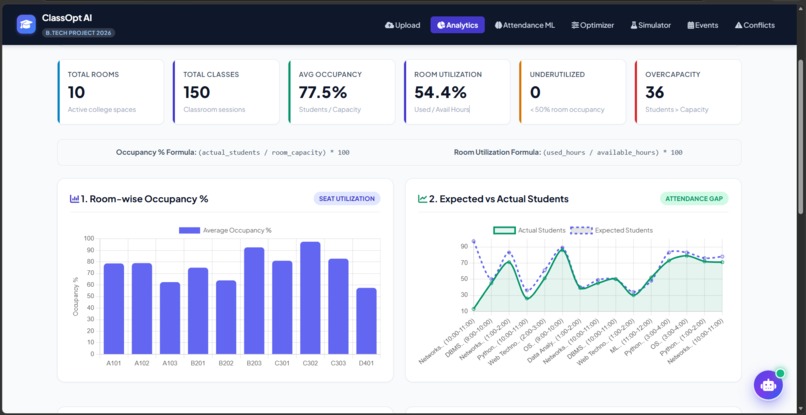Click the 'Active college spaces' caption
Image resolution: width=806 pixels, height=415 pixels.
[x=102, y=110]
